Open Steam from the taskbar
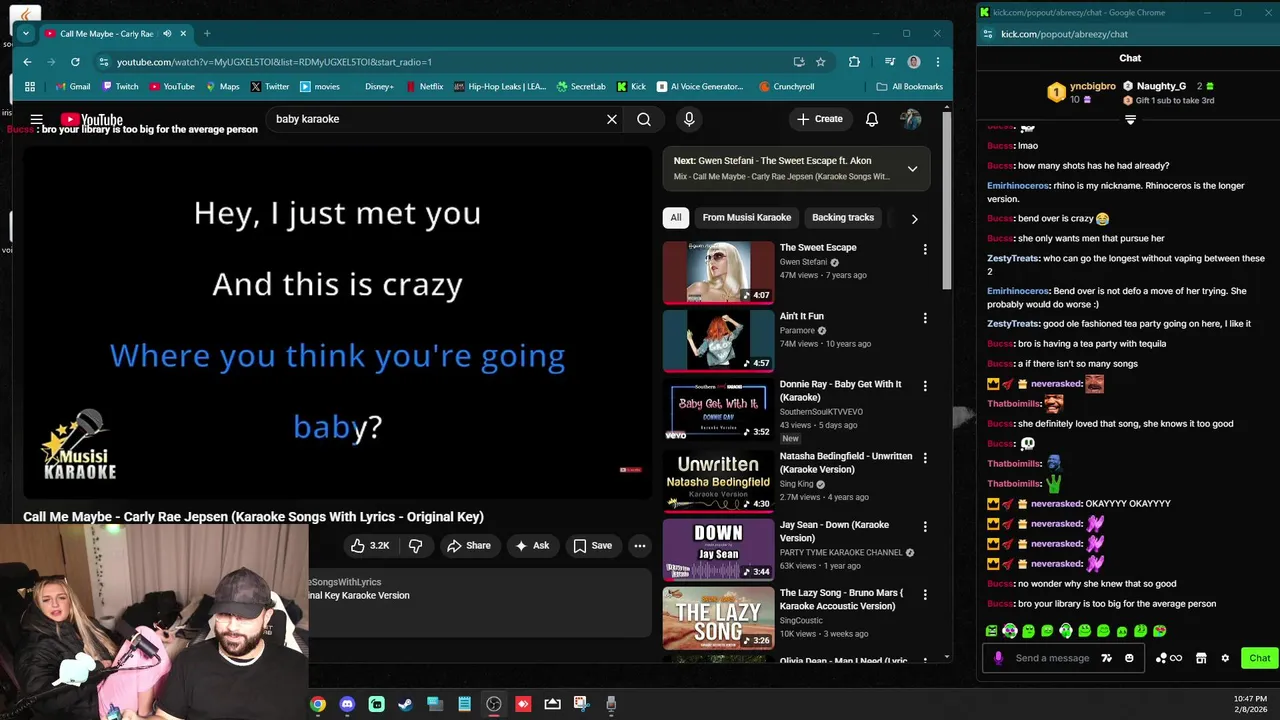The height and width of the screenshot is (720, 1280). (405, 704)
